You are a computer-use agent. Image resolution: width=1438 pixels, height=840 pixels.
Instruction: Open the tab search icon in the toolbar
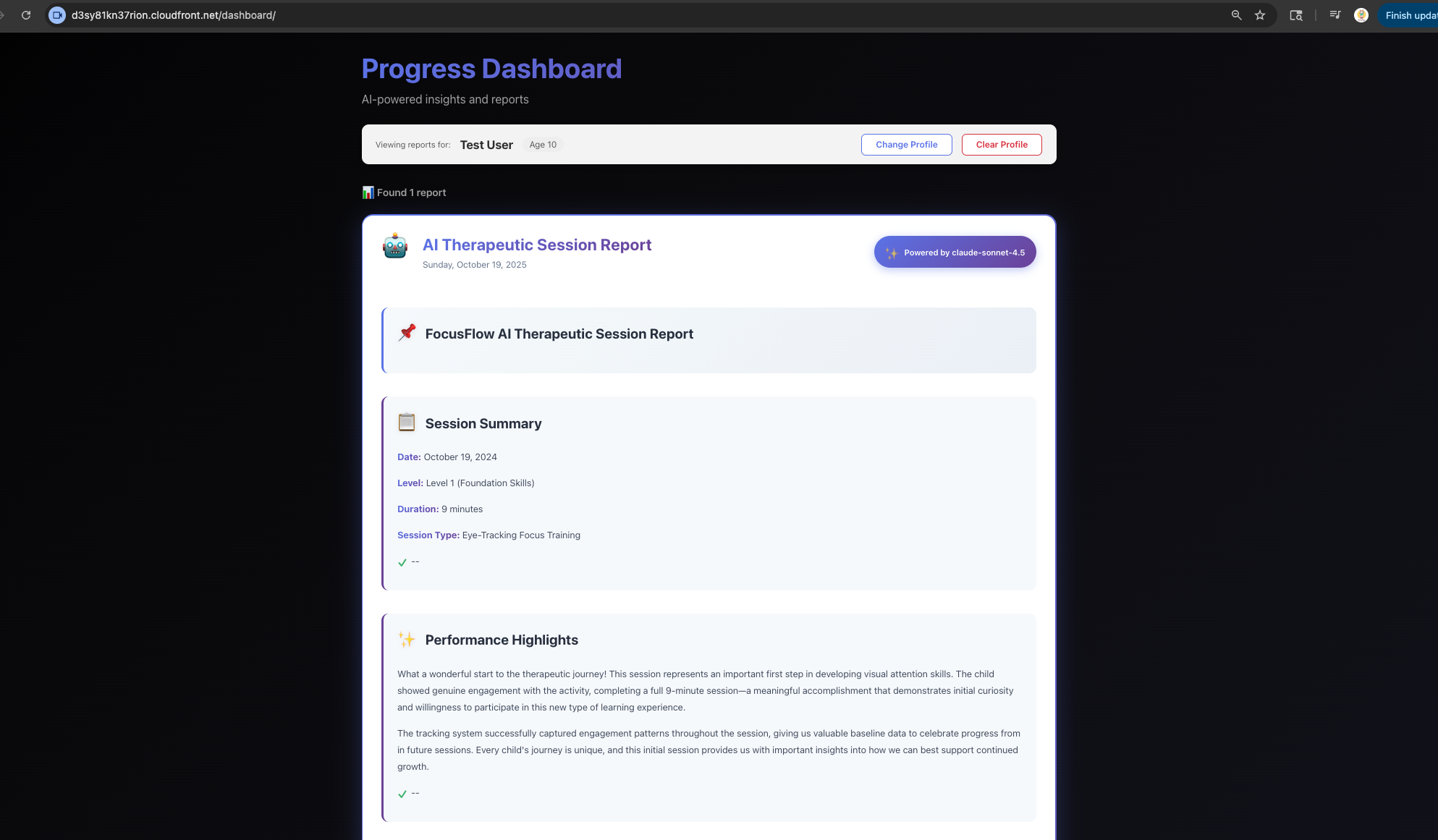click(1296, 15)
